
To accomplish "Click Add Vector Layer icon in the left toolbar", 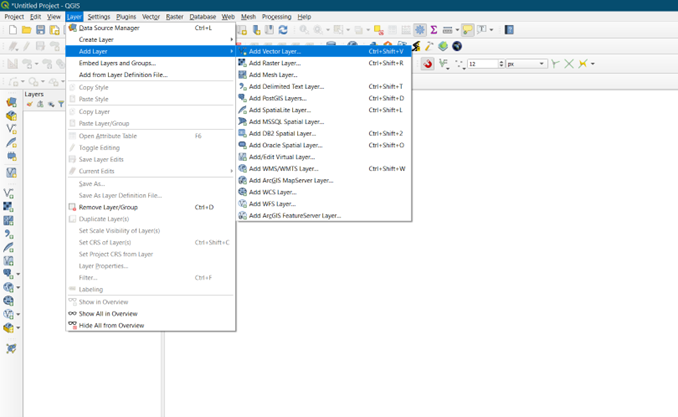I will click(x=10, y=193).
